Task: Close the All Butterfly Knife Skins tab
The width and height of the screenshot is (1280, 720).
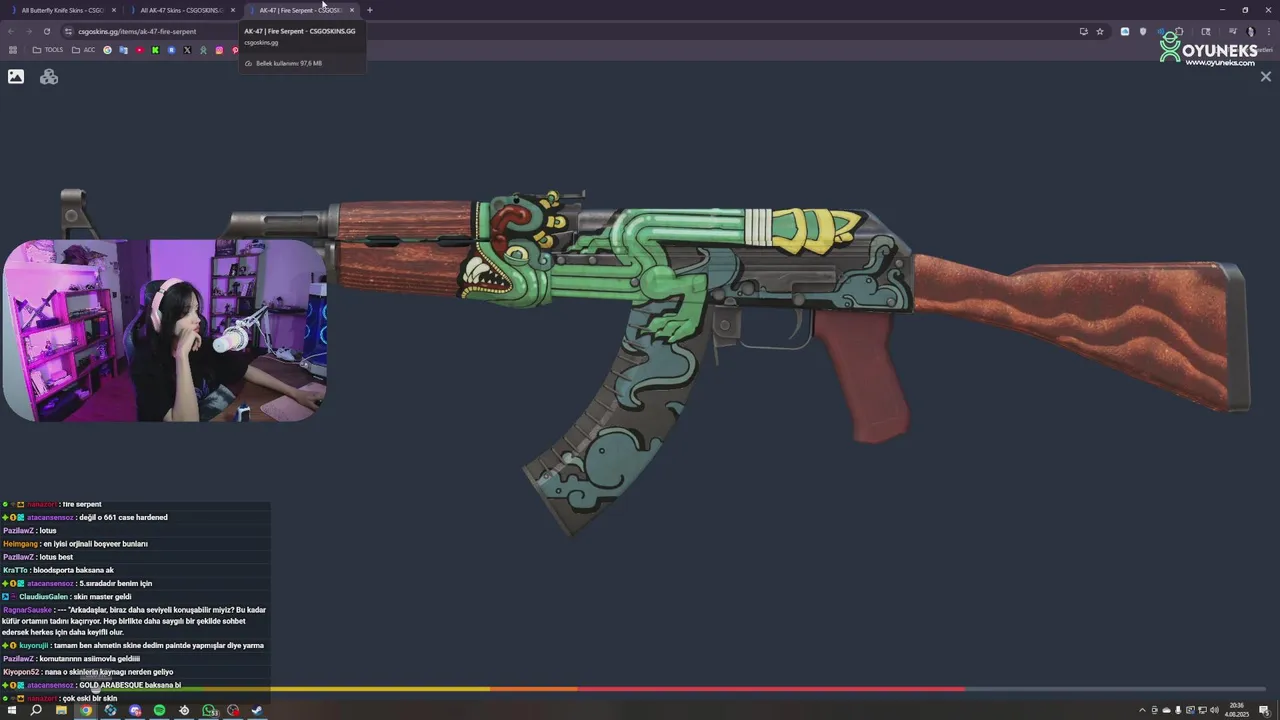Action: coord(114,10)
